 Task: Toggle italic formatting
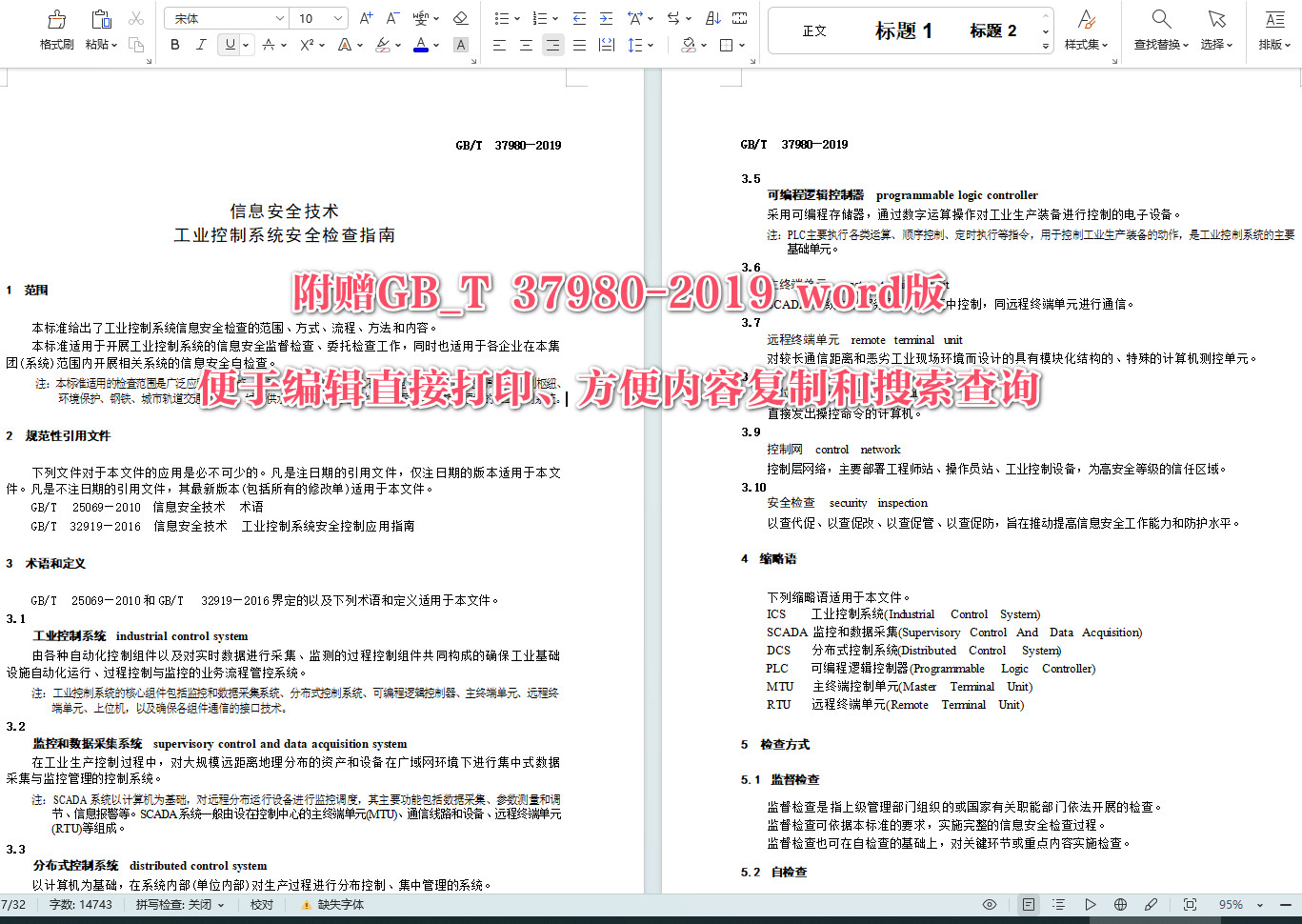coord(201,44)
